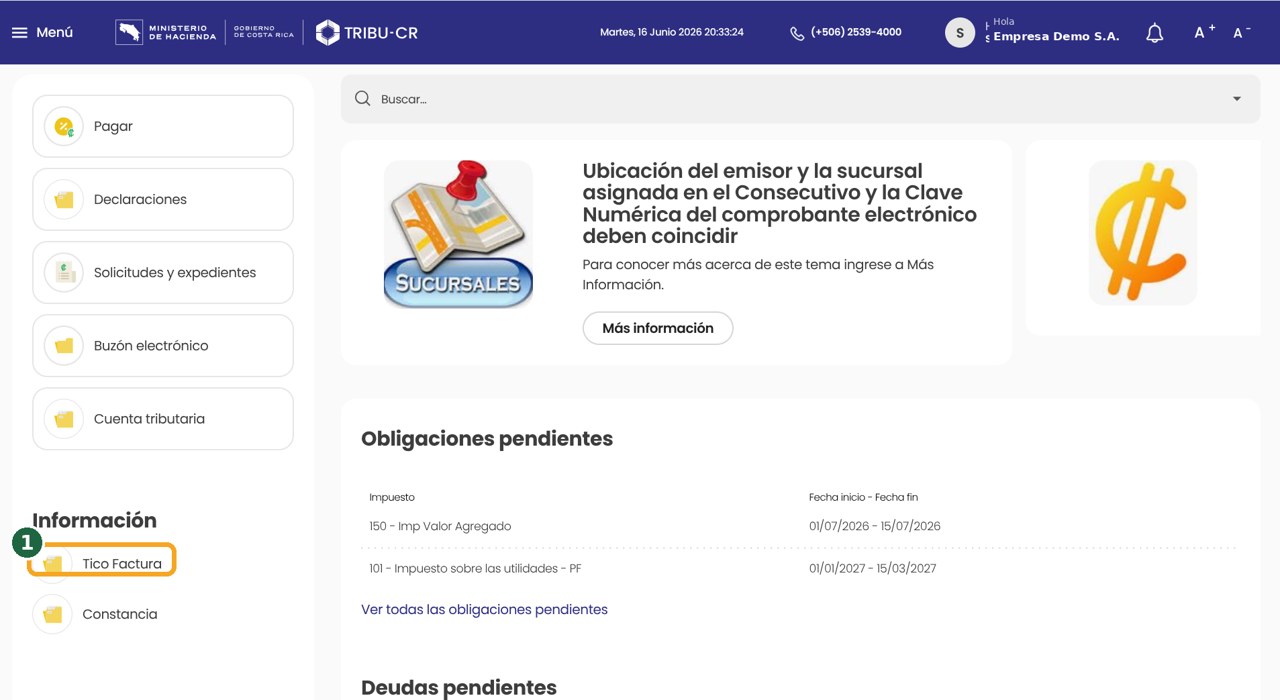This screenshot has height=700, width=1280.
Task: Open the user avatar with letter S
Action: (960, 33)
